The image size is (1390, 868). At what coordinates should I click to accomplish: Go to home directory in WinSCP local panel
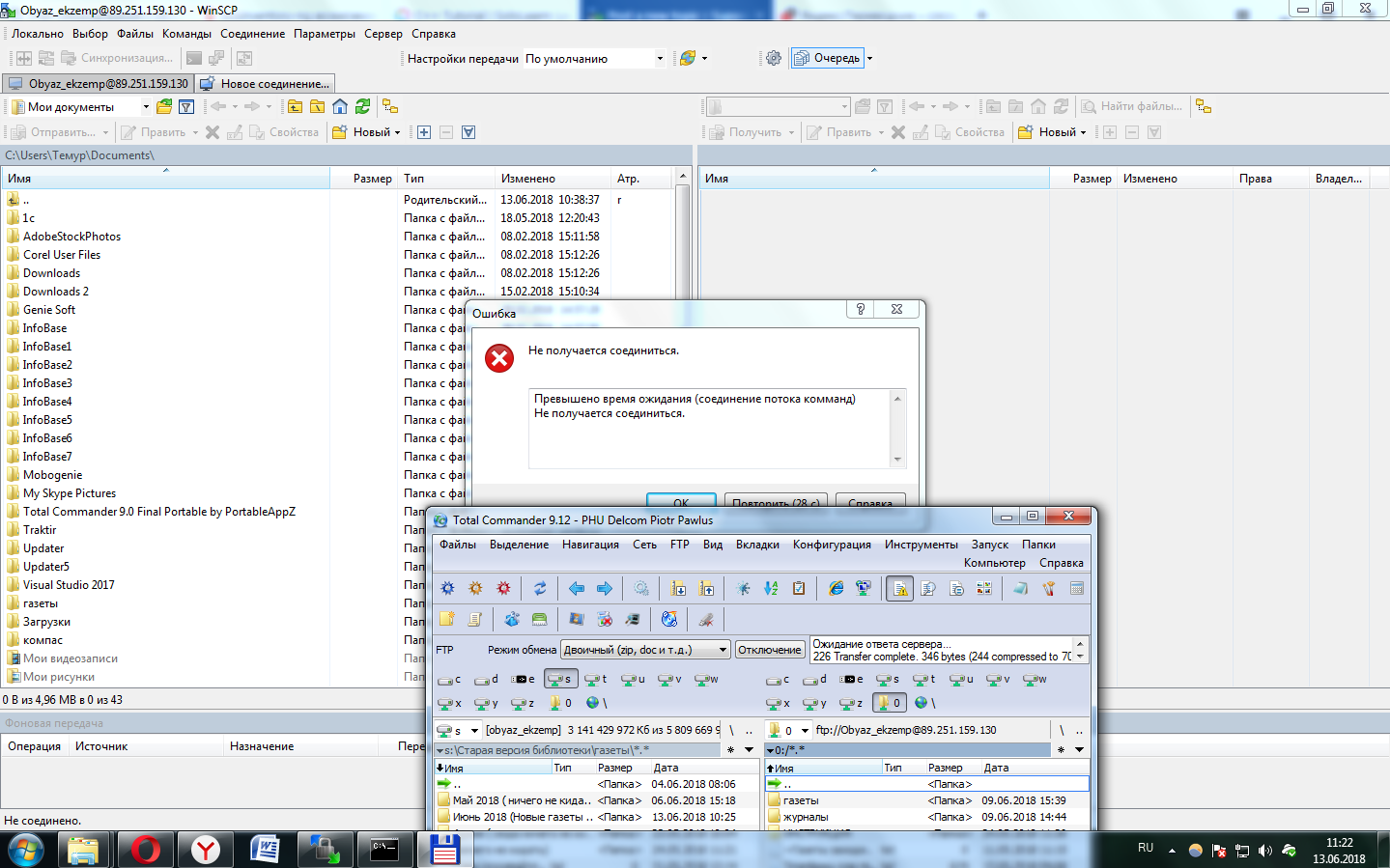click(x=340, y=106)
